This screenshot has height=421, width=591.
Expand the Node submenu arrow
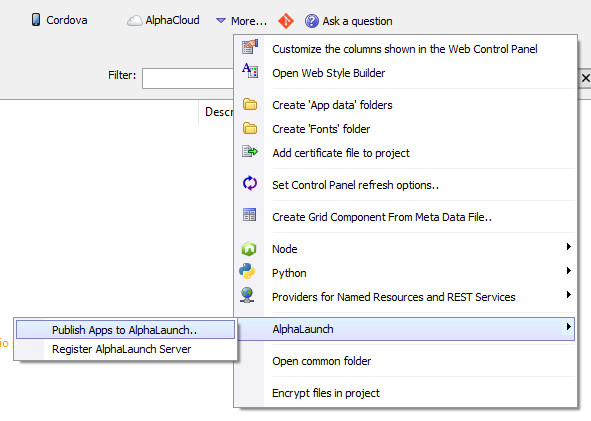[568, 246]
